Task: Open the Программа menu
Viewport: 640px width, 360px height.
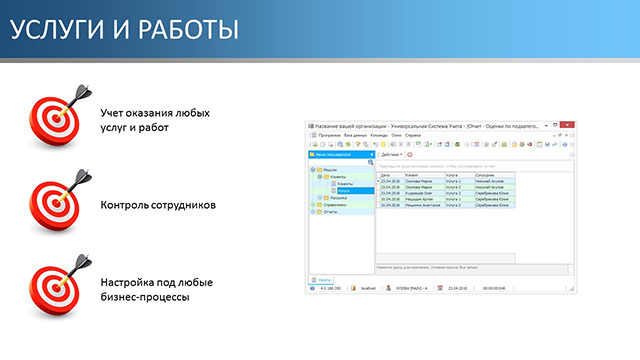Action: point(329,135)
